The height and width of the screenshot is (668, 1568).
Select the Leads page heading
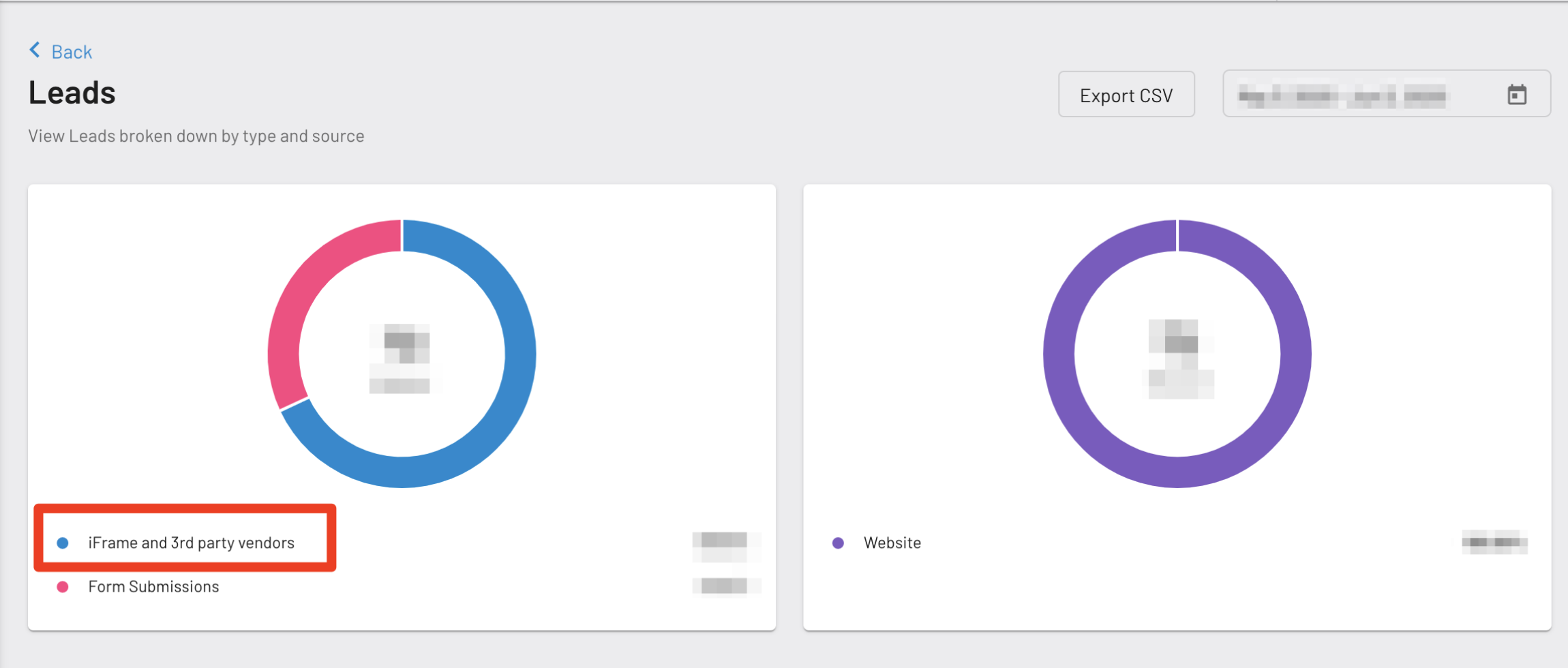point(72,92)
